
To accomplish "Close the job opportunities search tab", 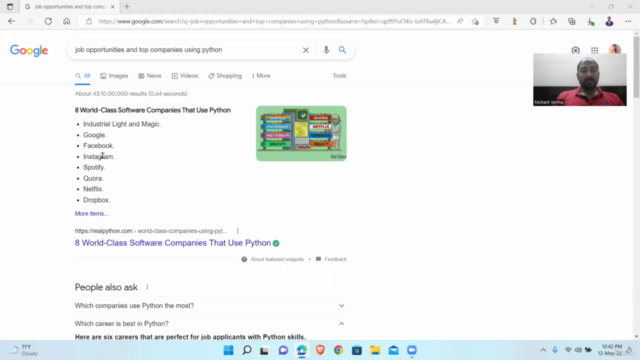I will click(x=113, y=7).
